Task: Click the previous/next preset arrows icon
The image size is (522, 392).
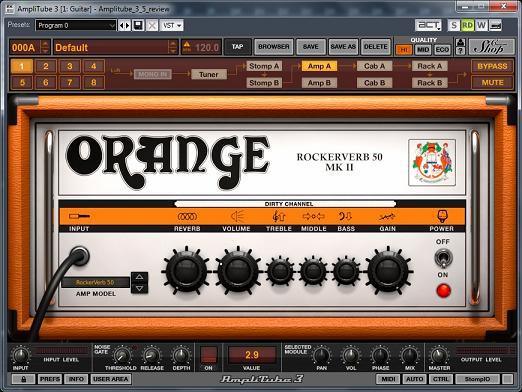Action: tap(124, 25)
